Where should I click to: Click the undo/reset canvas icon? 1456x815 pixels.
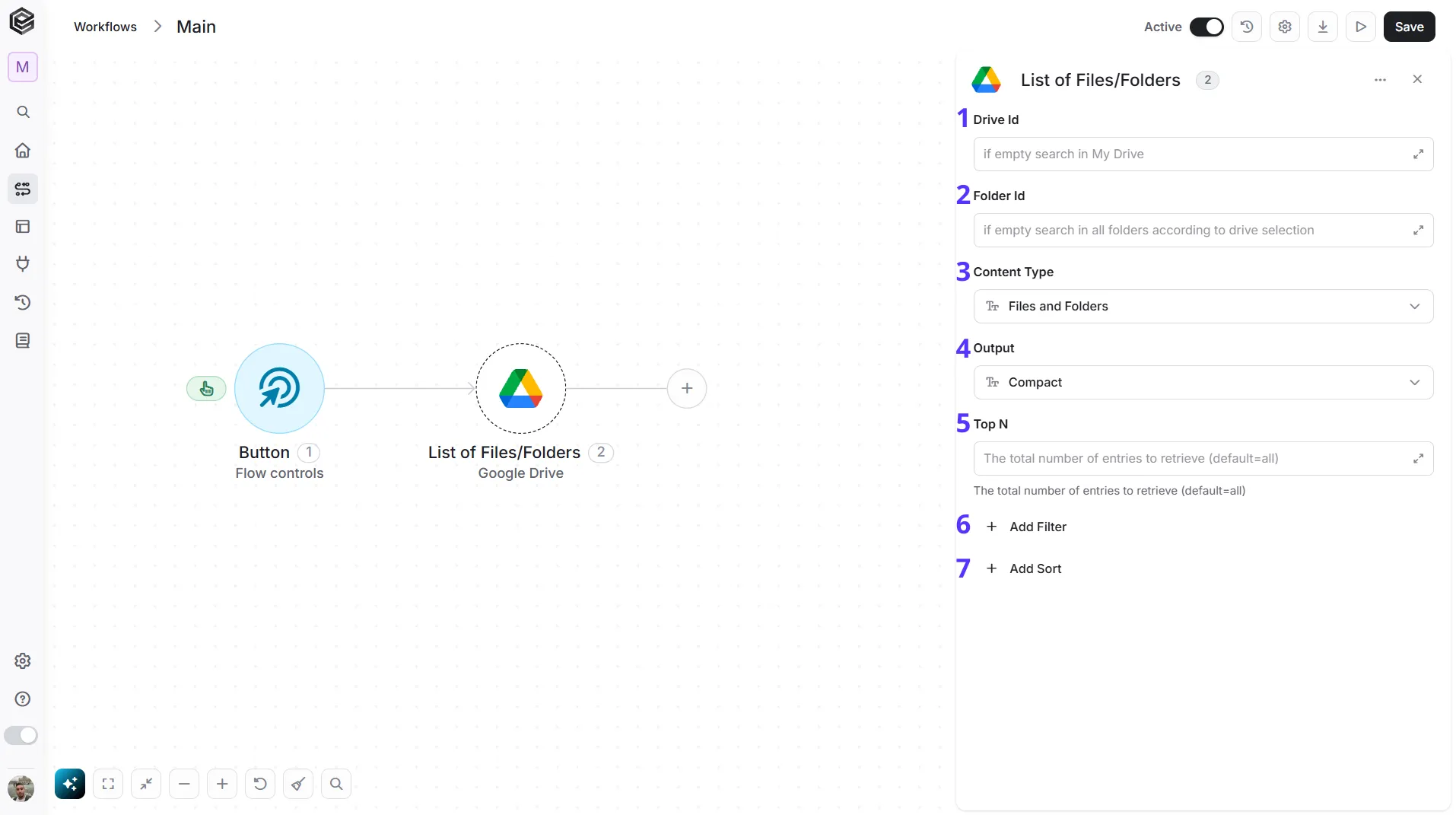[x=260, y=784]
